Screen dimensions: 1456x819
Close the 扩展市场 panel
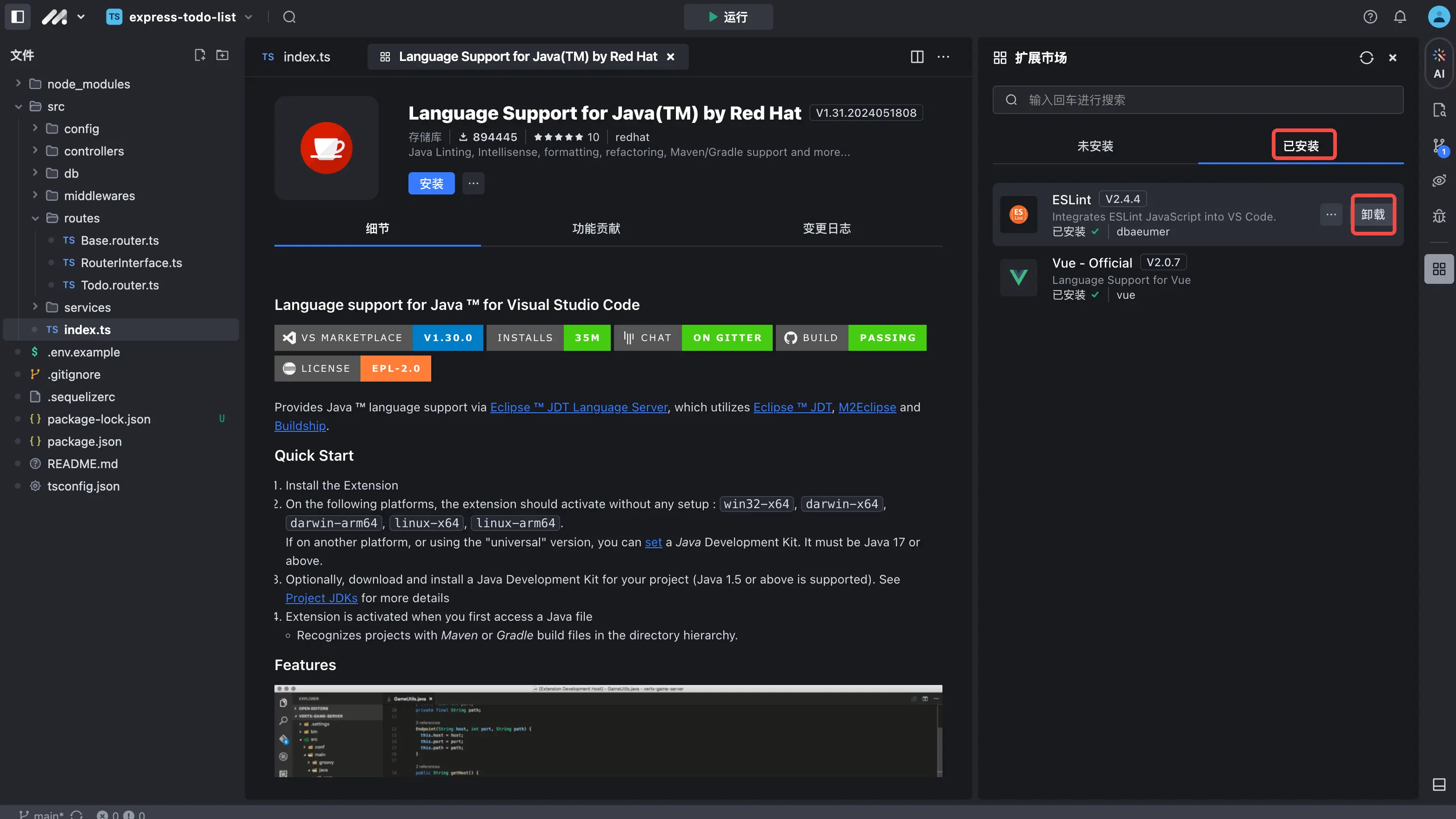[1393, 58]
